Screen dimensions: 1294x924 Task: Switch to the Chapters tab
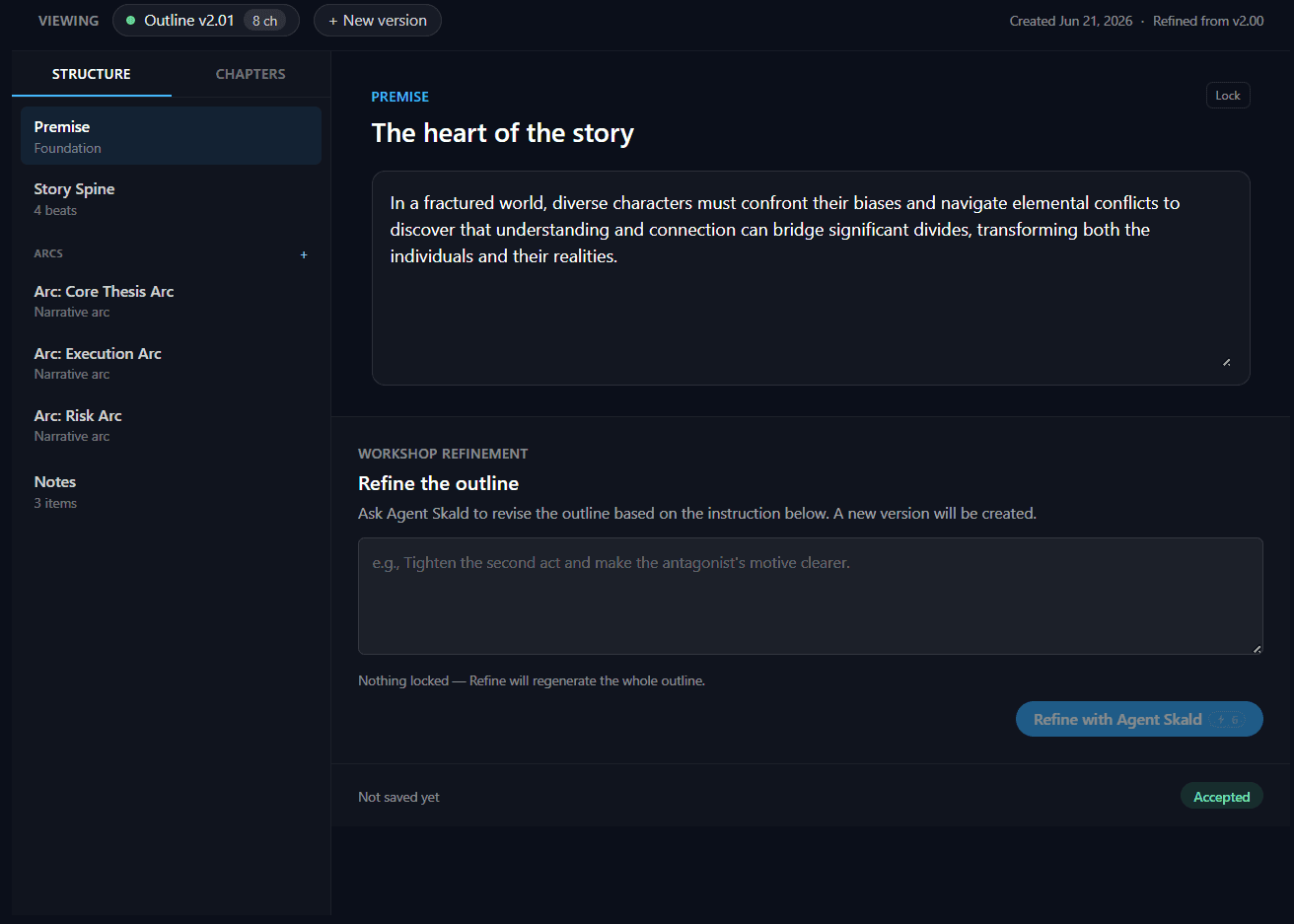251,74
